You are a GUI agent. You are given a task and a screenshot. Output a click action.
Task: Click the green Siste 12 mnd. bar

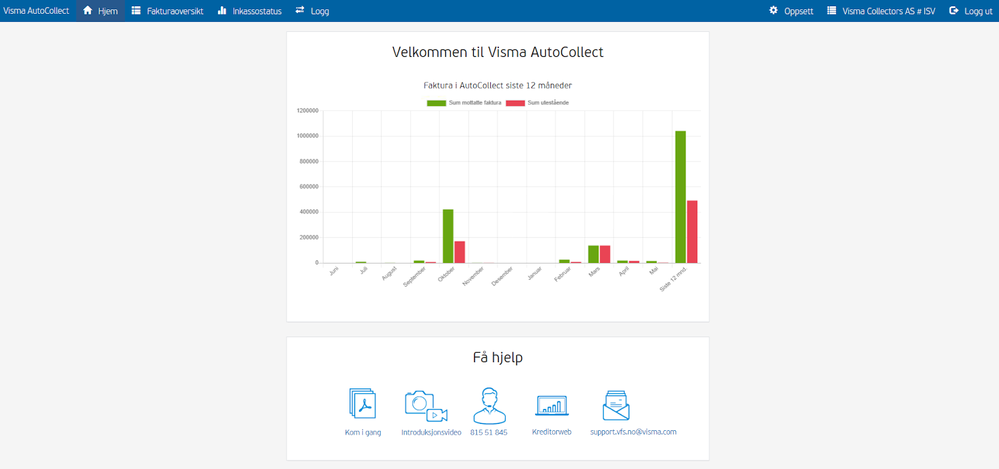(680, 197)
